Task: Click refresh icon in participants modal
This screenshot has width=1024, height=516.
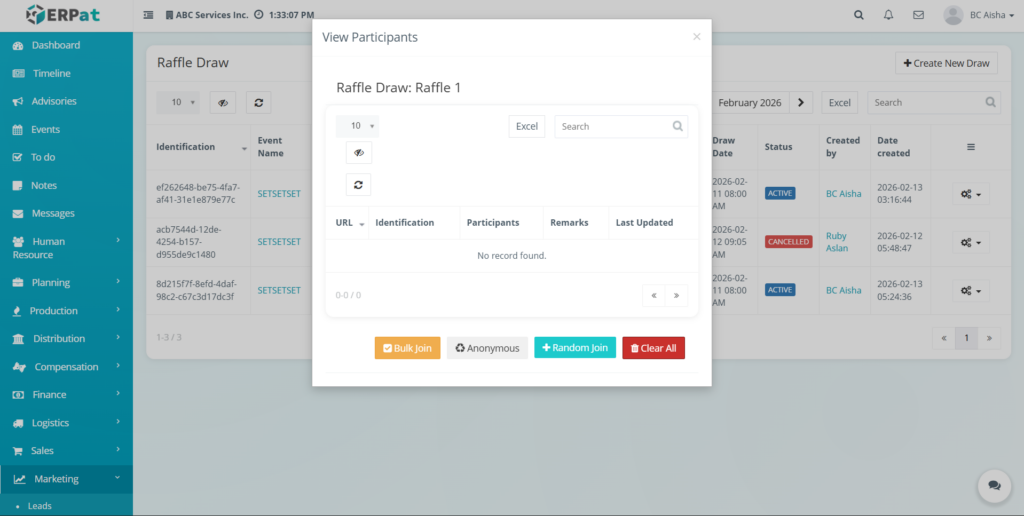Action: click(x=359, y=184)
